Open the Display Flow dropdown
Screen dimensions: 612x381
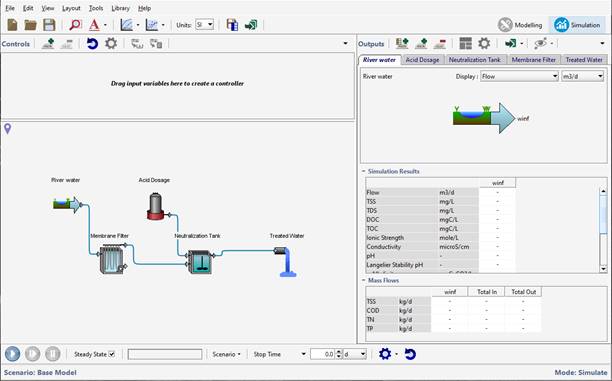coord(519,77)
